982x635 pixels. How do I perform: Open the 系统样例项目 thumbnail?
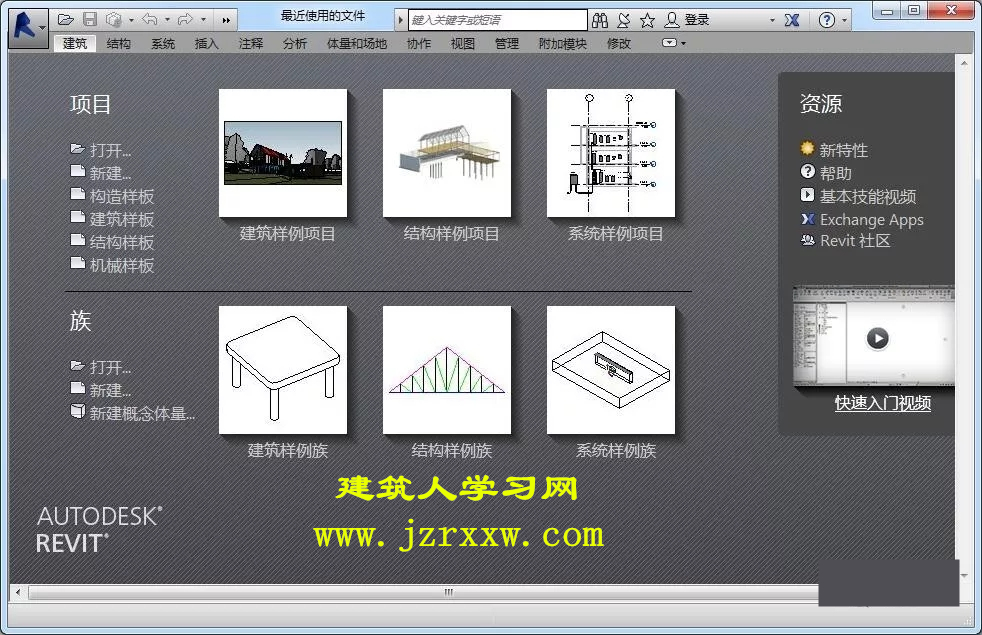(611, 153)
